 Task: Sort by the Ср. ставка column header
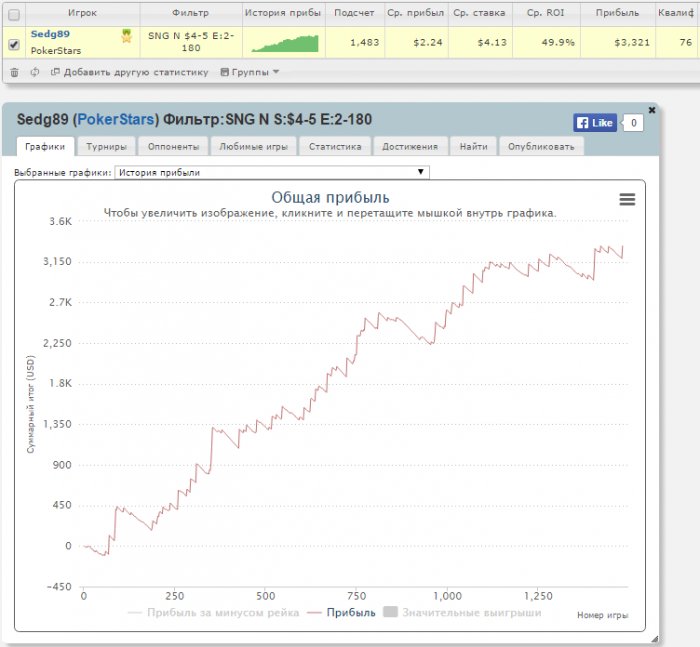point(480,13)
